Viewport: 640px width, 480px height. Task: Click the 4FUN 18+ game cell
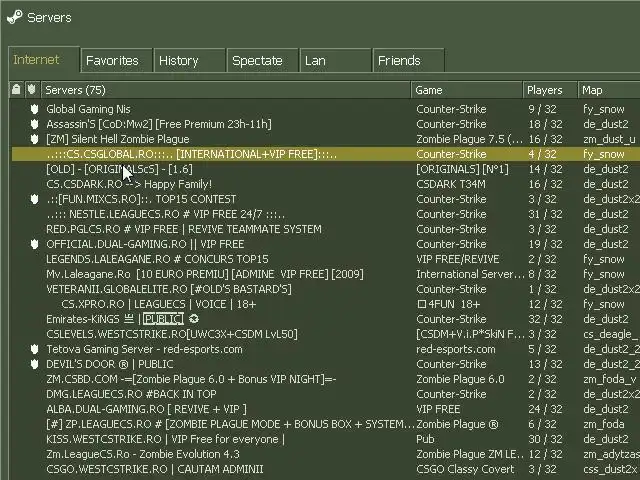click(449, 304)
